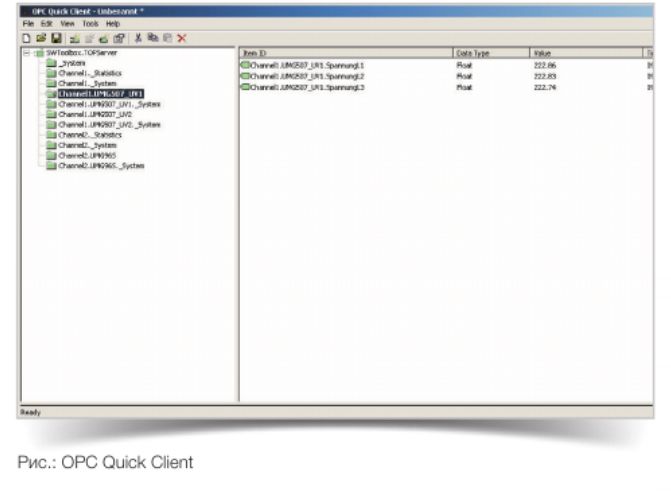Click the Cut scissors toolbar icon
This screenshot has height=491, width=671.
(x=139, y=37)
